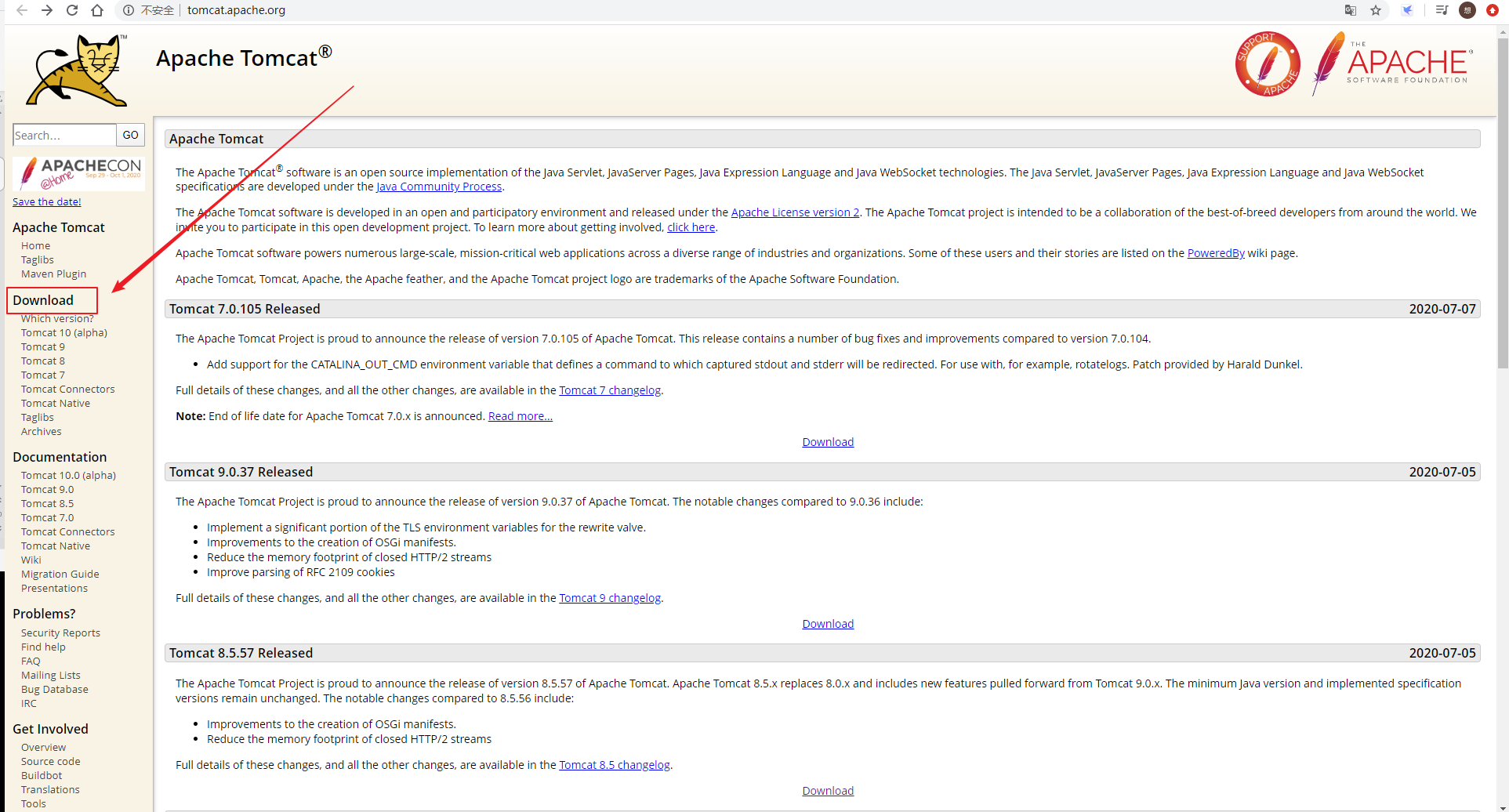1509x812 pixels.
Task: Open the Tomcat 9 download link
Action: [x=43, y=346]
